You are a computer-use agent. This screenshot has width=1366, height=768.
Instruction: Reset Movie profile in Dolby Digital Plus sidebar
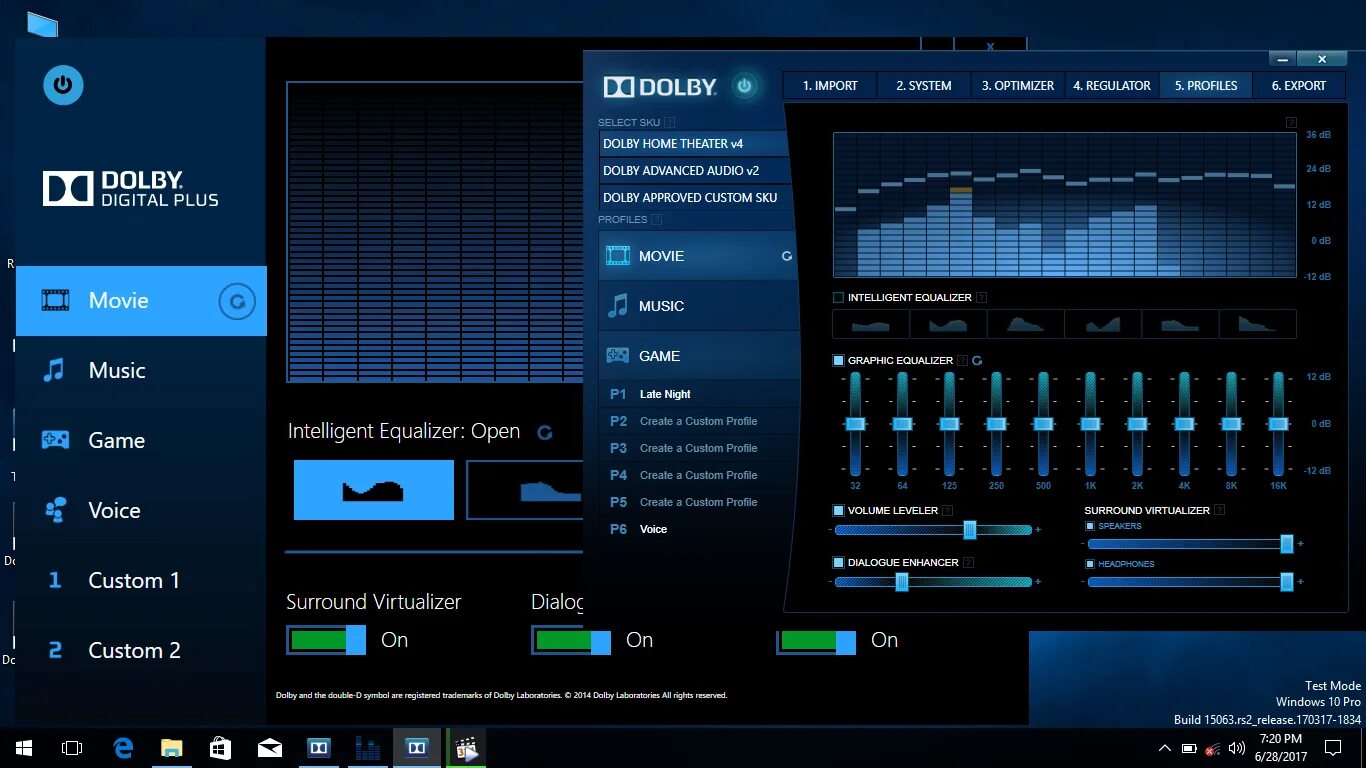pyautogui.click(x=237, y=301)
